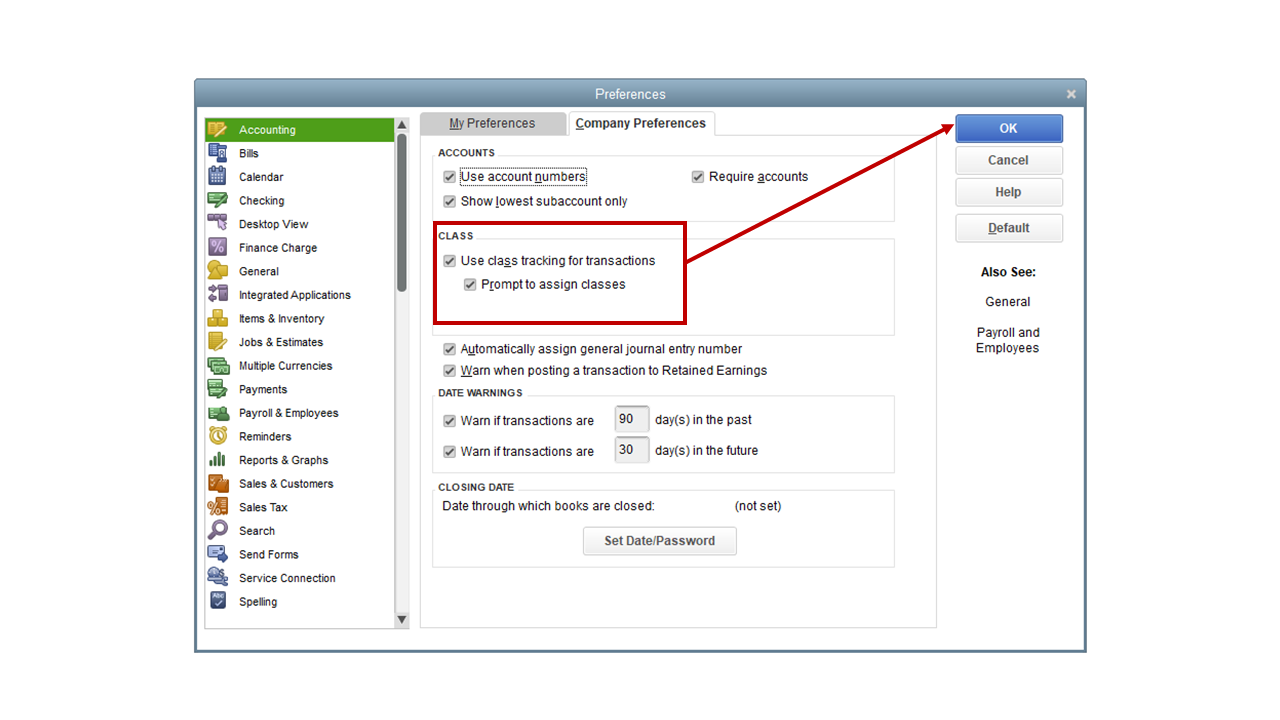
Task: Click the Search magnifier icon
Action: (217, 531)
